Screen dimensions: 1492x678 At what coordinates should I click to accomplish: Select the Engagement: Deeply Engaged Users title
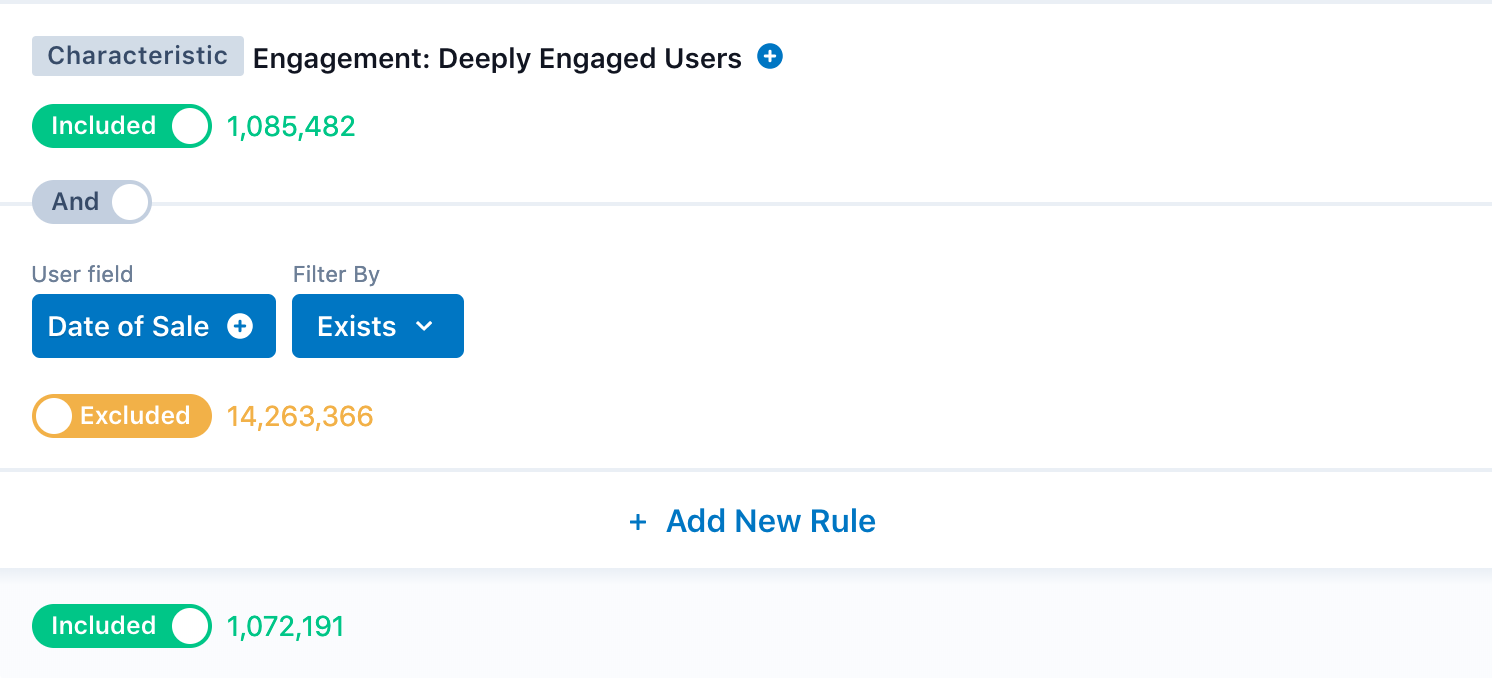click(x=497, y=59)
